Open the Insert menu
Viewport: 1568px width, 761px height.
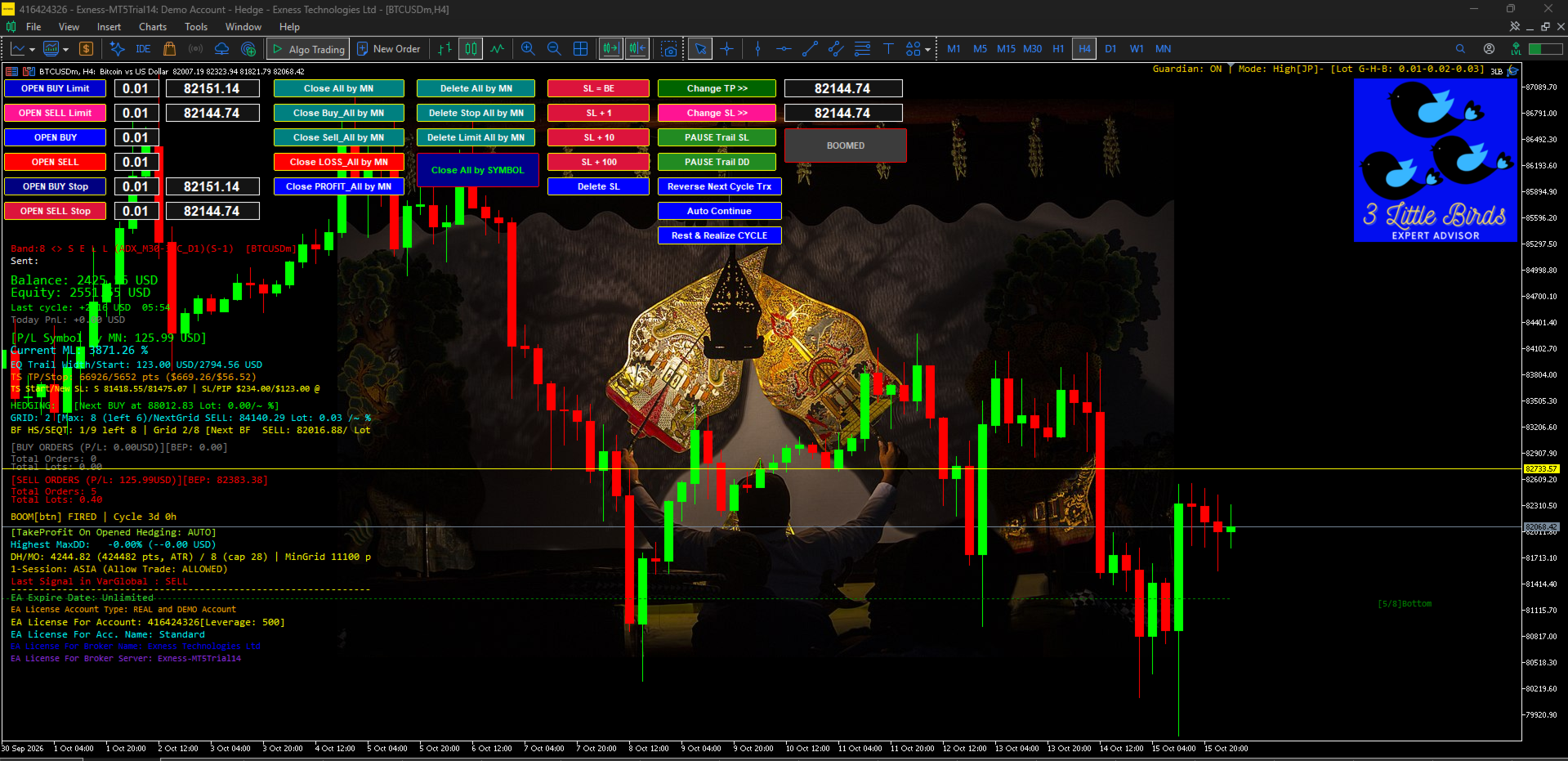[x=109, y=27]
